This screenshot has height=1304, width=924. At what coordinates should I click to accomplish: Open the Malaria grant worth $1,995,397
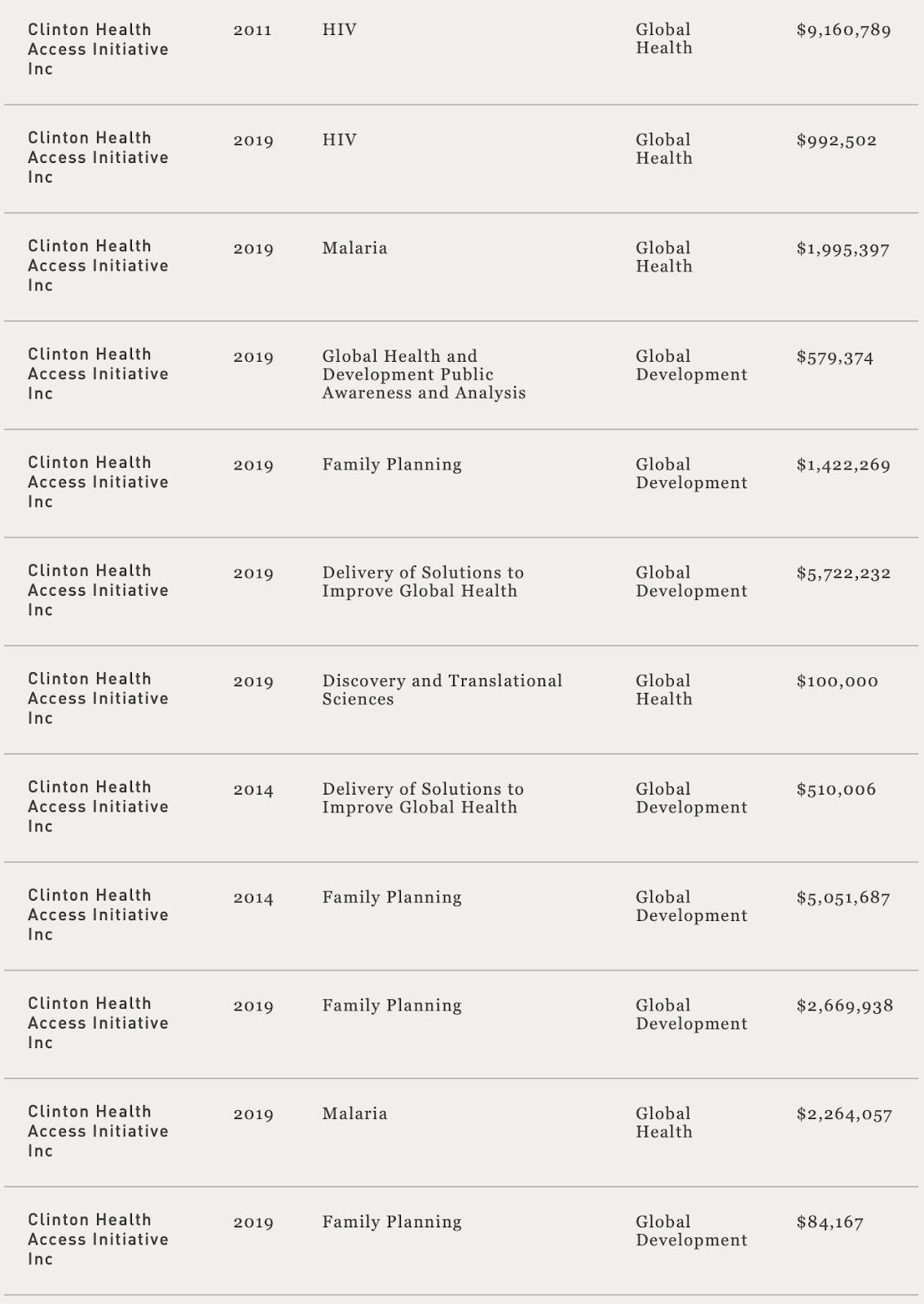(462, 267)
